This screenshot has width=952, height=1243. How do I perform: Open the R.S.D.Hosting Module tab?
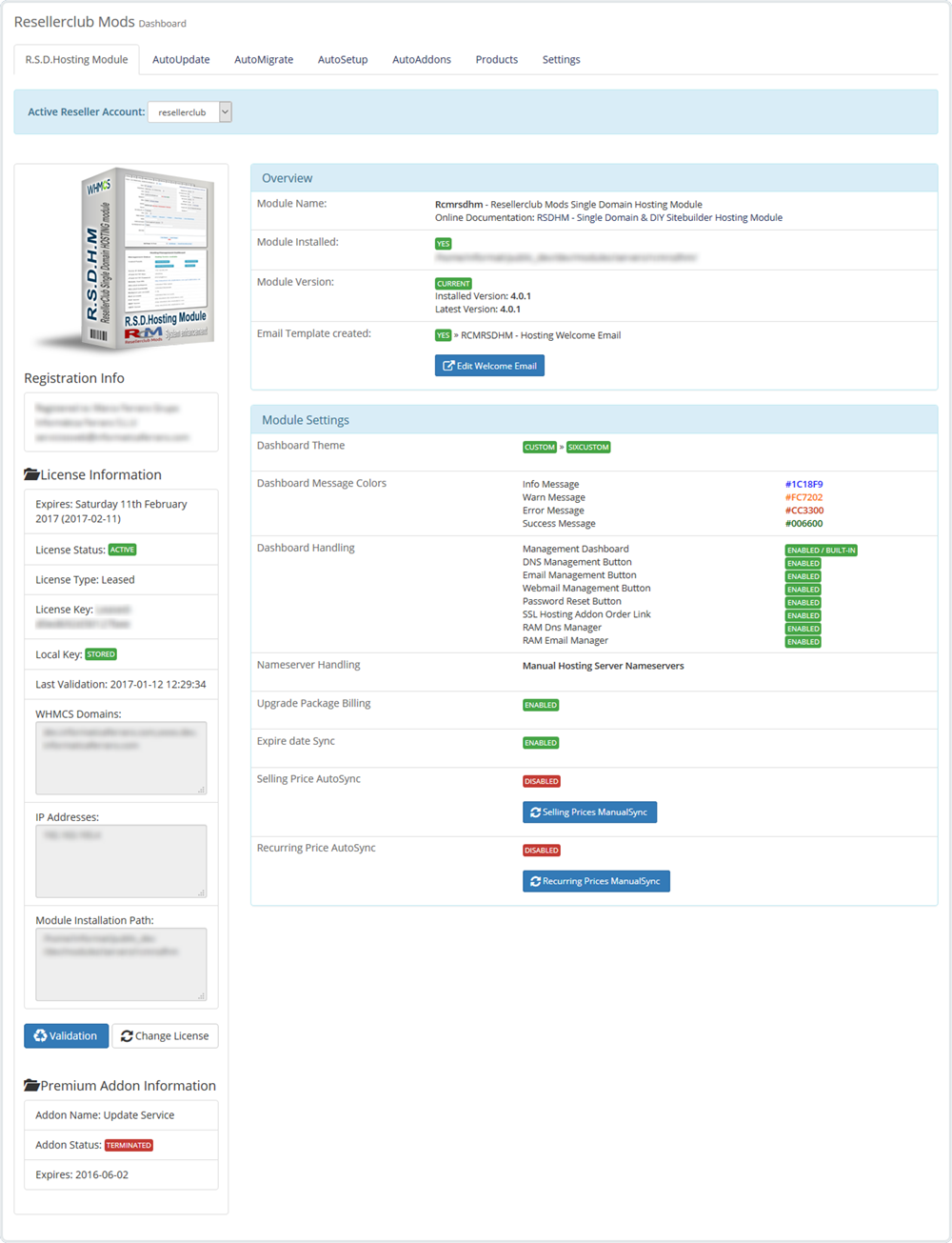click(77, 59)
